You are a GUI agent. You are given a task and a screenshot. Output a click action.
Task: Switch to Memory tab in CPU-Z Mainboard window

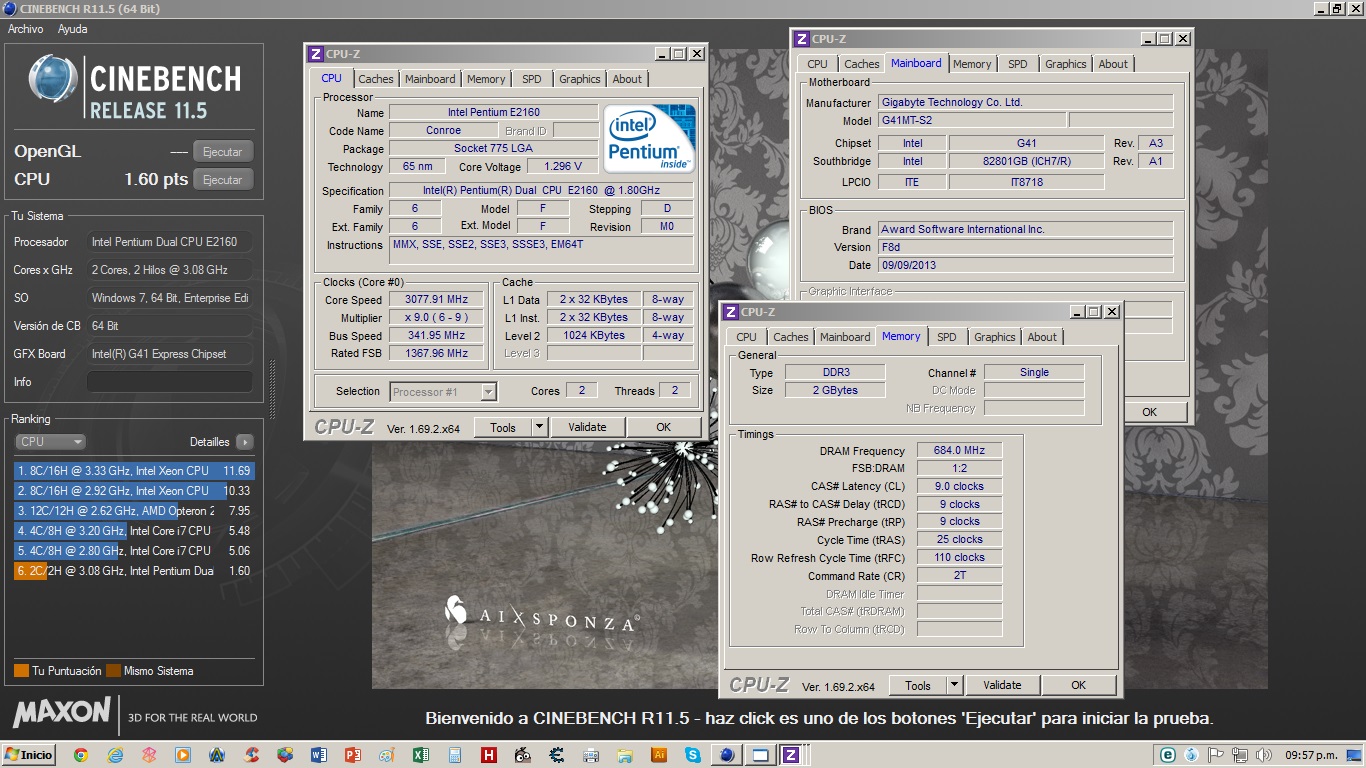click(972, 64)
